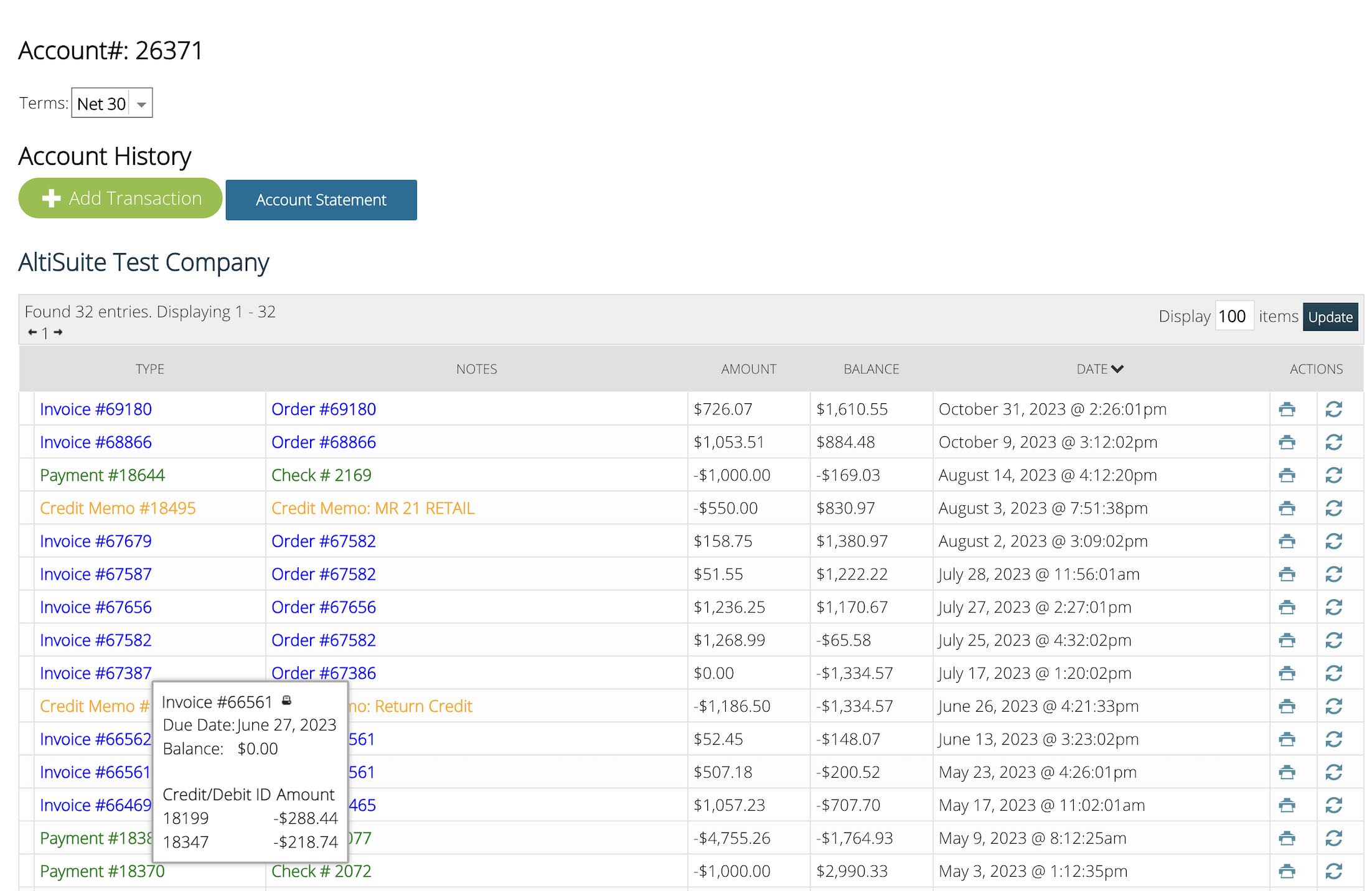Click refresh icon on Payment #18370 row

[1333, 871]
